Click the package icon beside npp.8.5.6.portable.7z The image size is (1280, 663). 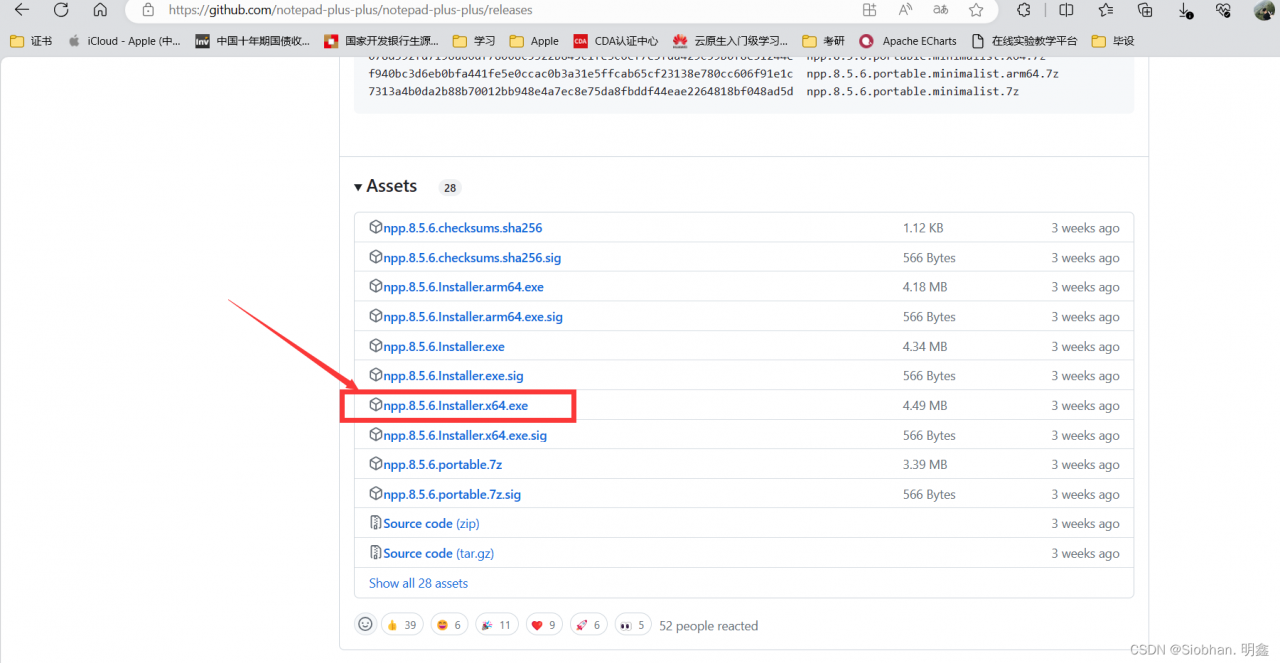click(376, 465)
